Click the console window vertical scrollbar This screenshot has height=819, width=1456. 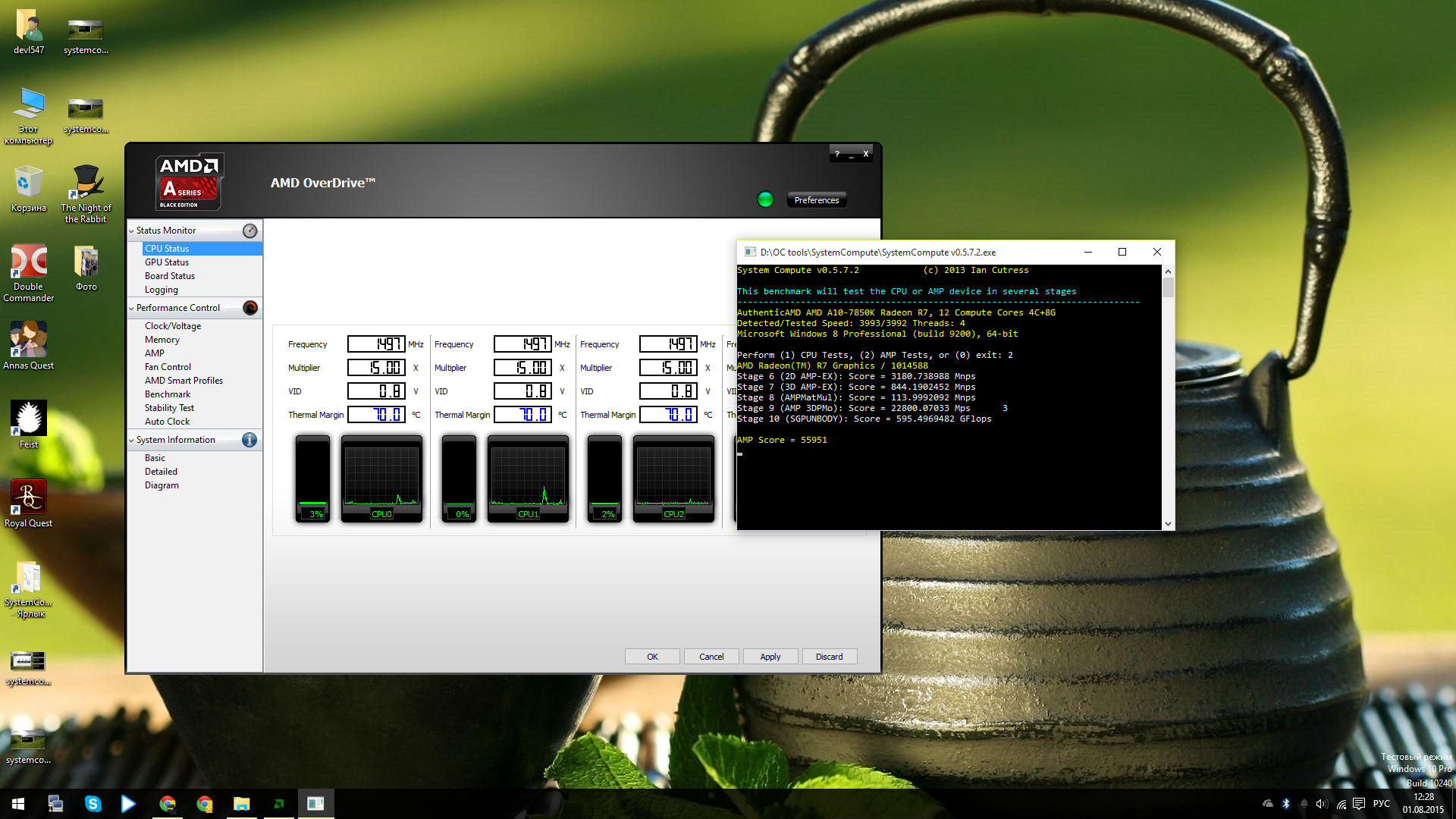(1168, 394)
